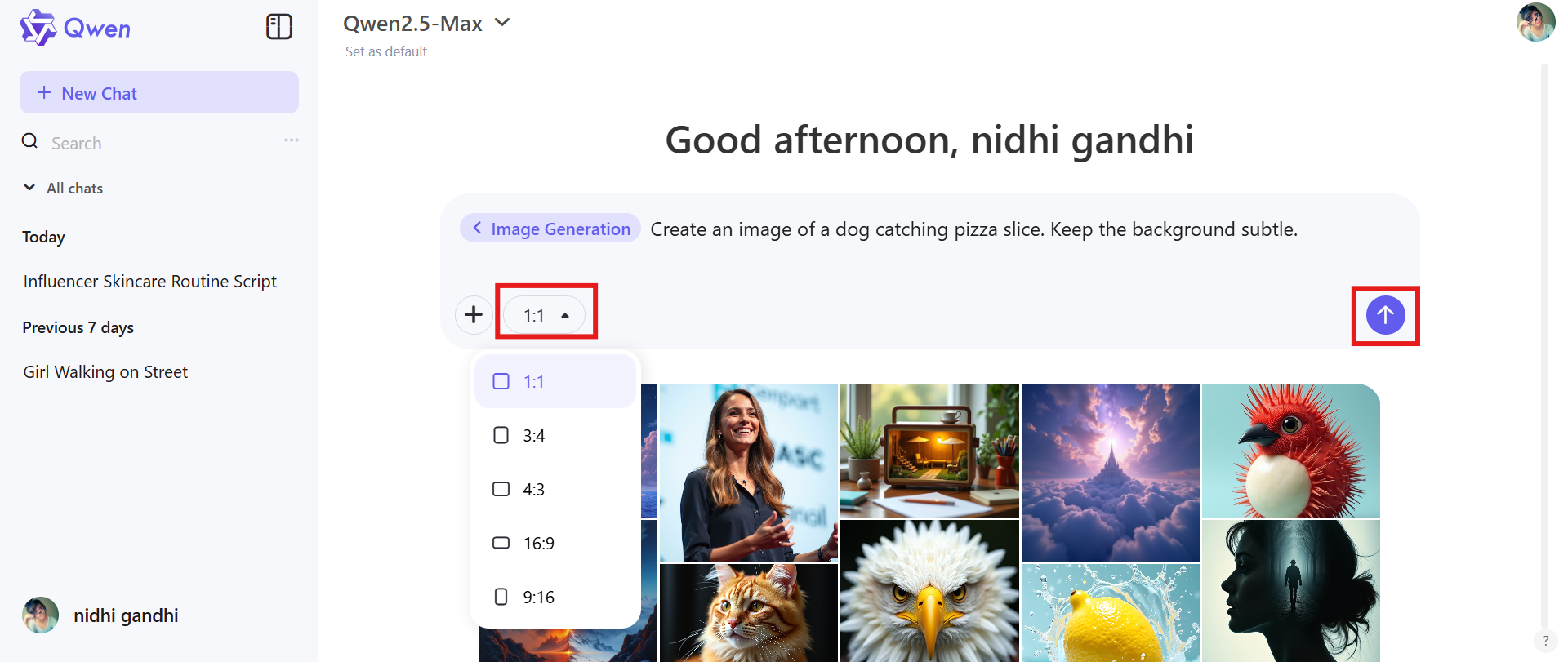Open more options next to Search

(291, 140)
